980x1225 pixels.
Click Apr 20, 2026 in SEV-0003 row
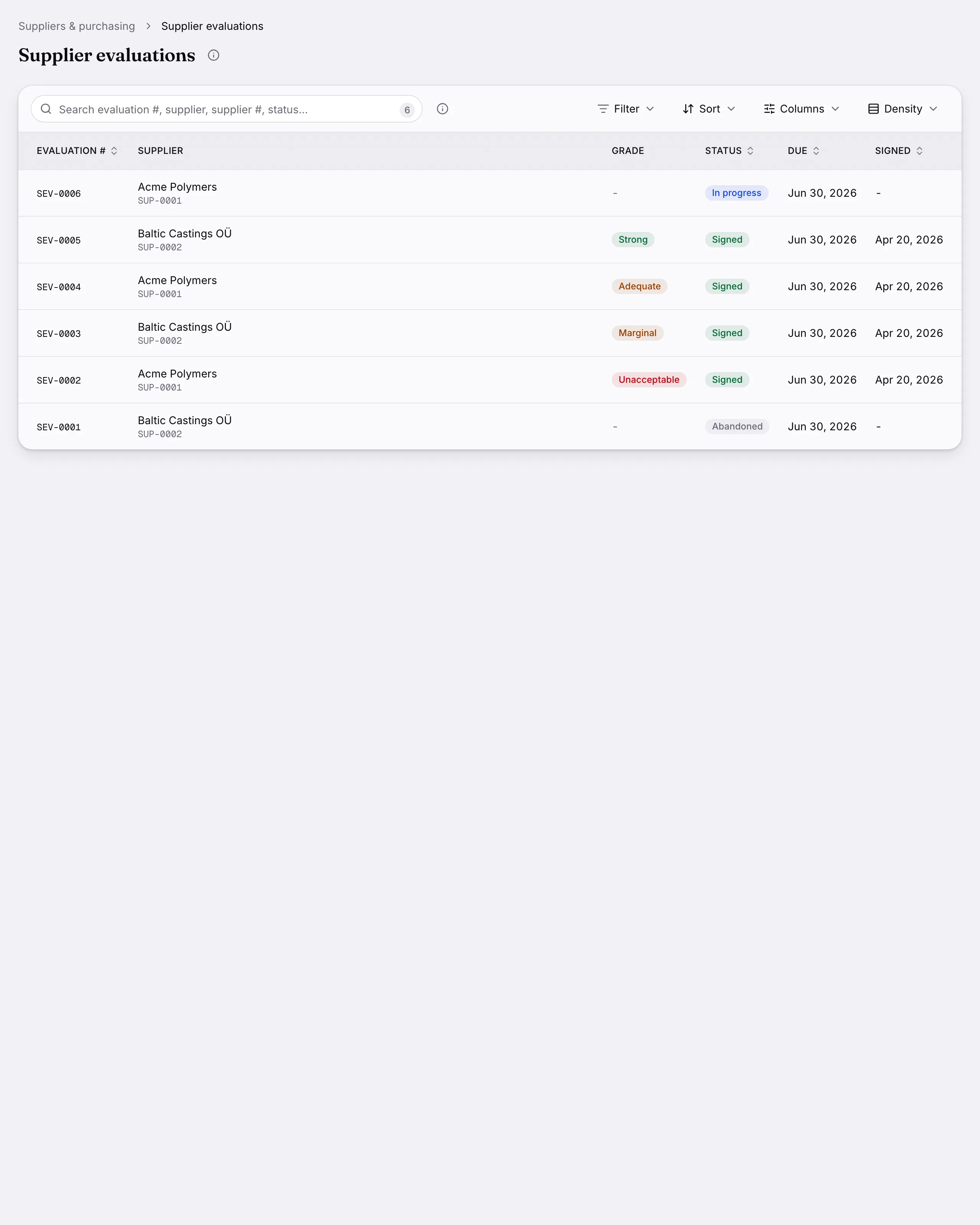(909, 333)
